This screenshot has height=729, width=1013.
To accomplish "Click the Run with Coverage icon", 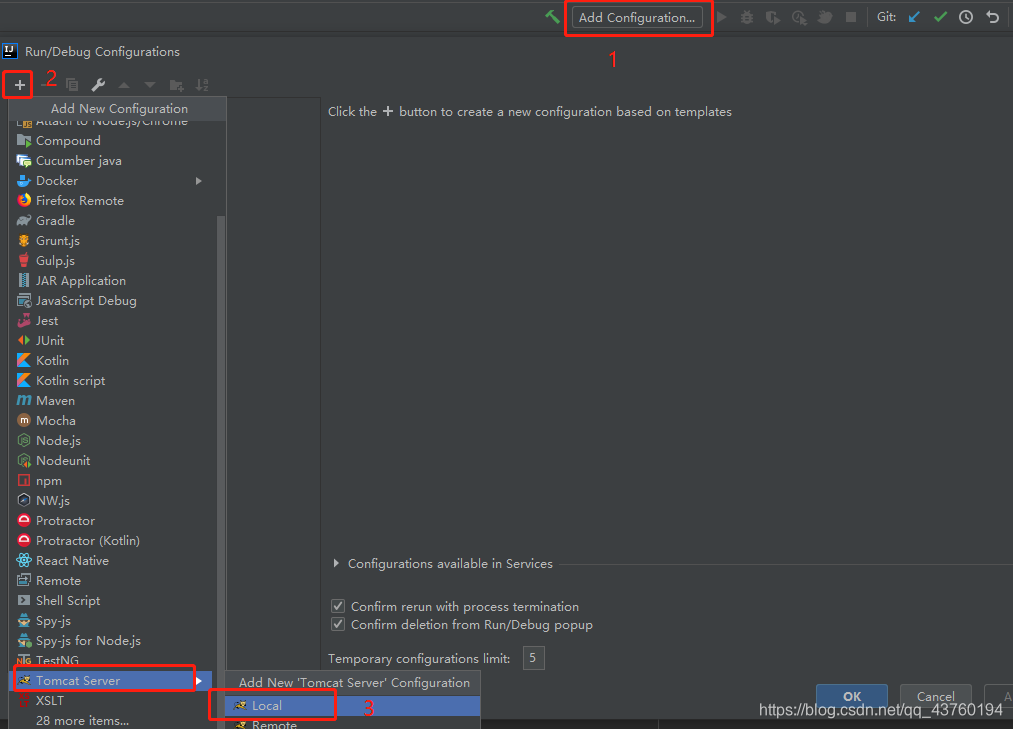I will [x=773, y=17].
